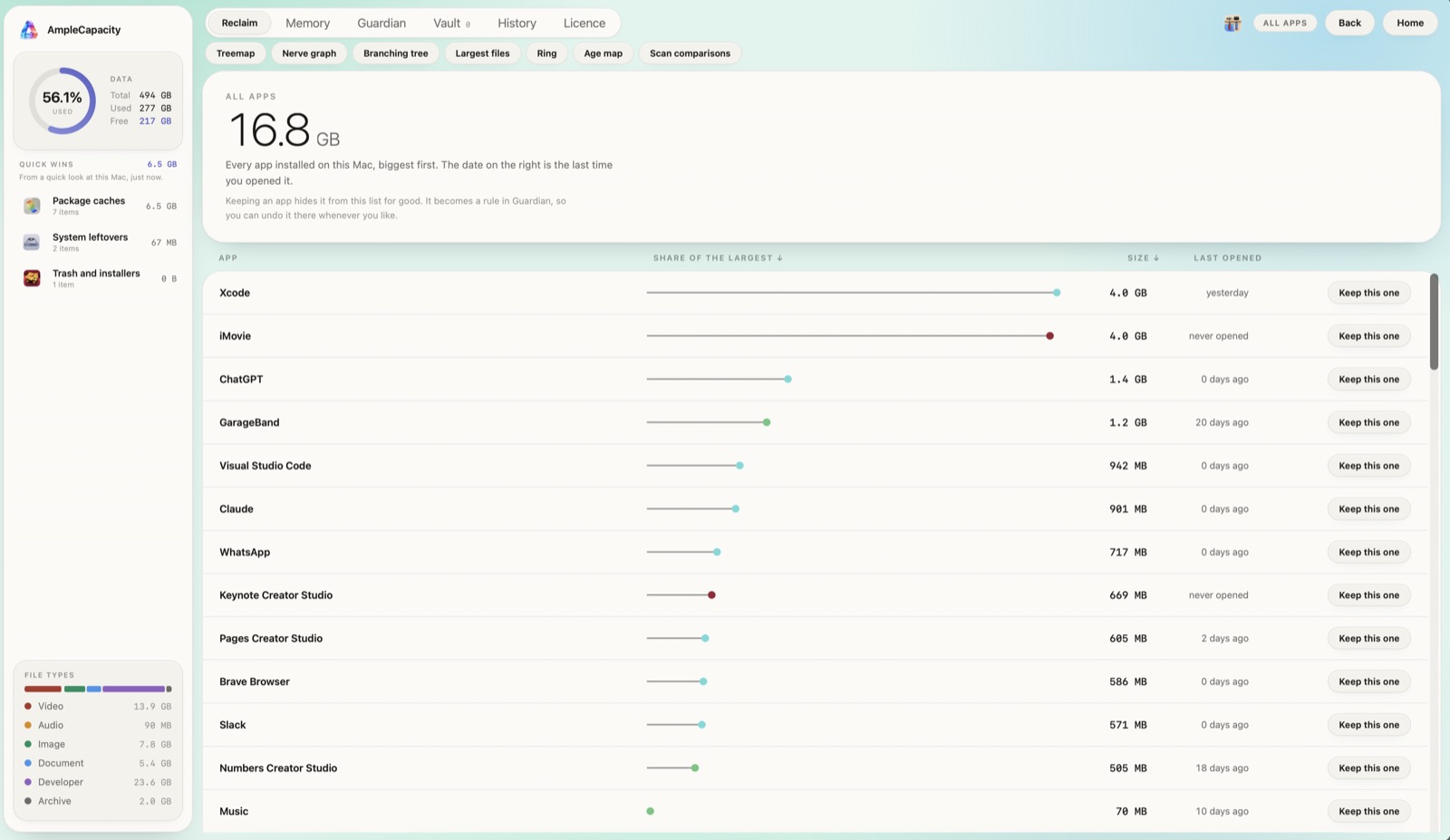The image size is (1450, 840).
Task: Show the Branching tree view
Action: coord(396,53)
